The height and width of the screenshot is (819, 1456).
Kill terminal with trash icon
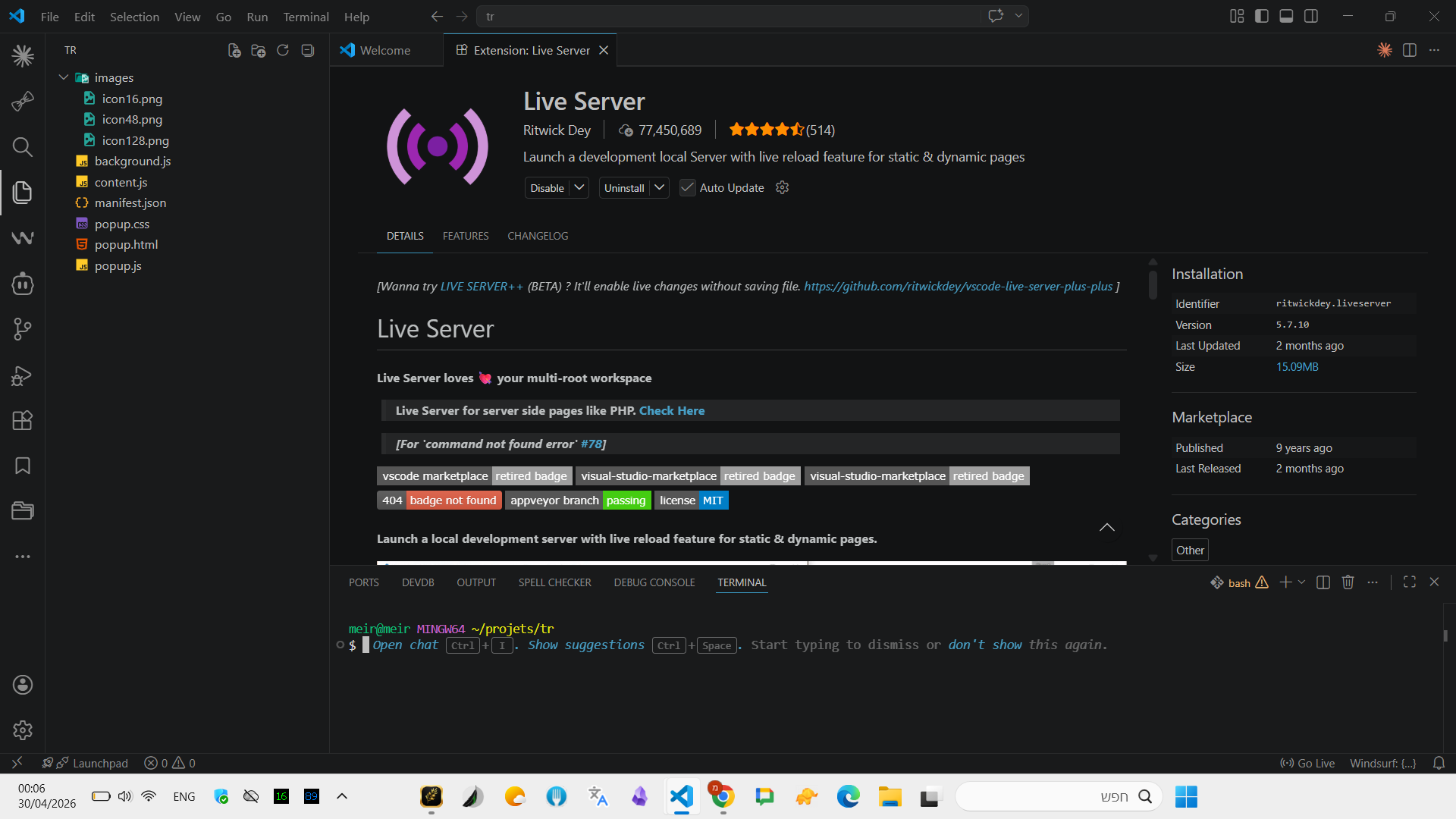click(1348, 582)
